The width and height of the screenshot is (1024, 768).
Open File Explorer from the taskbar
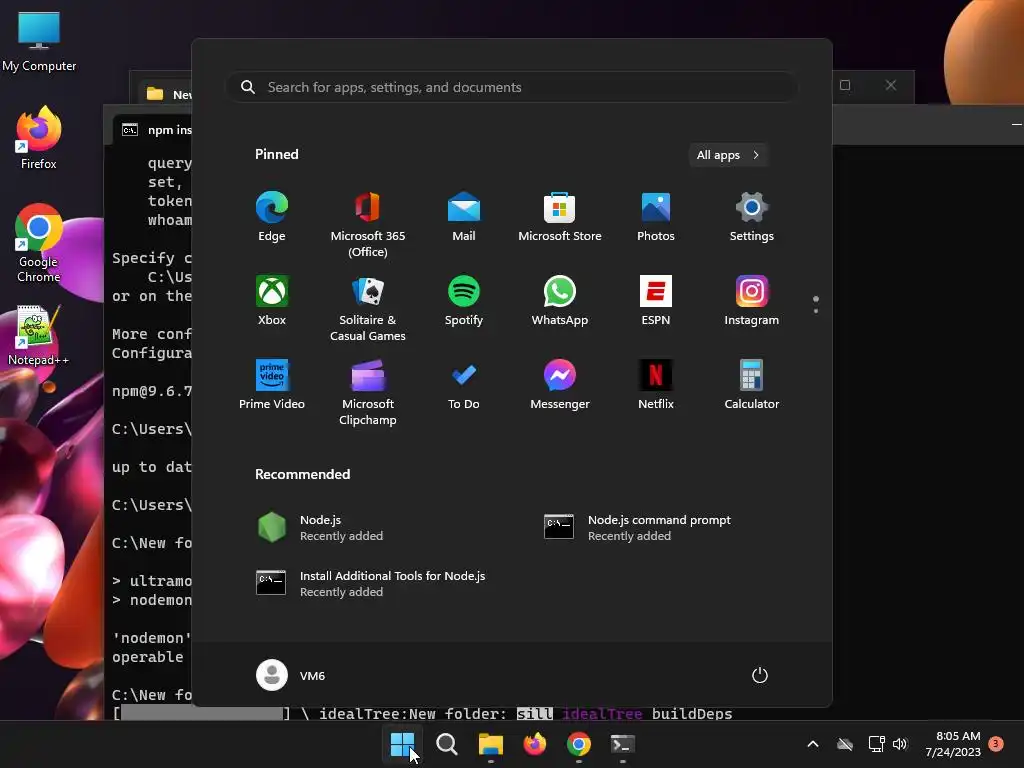pyautogui.click(x=490, y=744)
